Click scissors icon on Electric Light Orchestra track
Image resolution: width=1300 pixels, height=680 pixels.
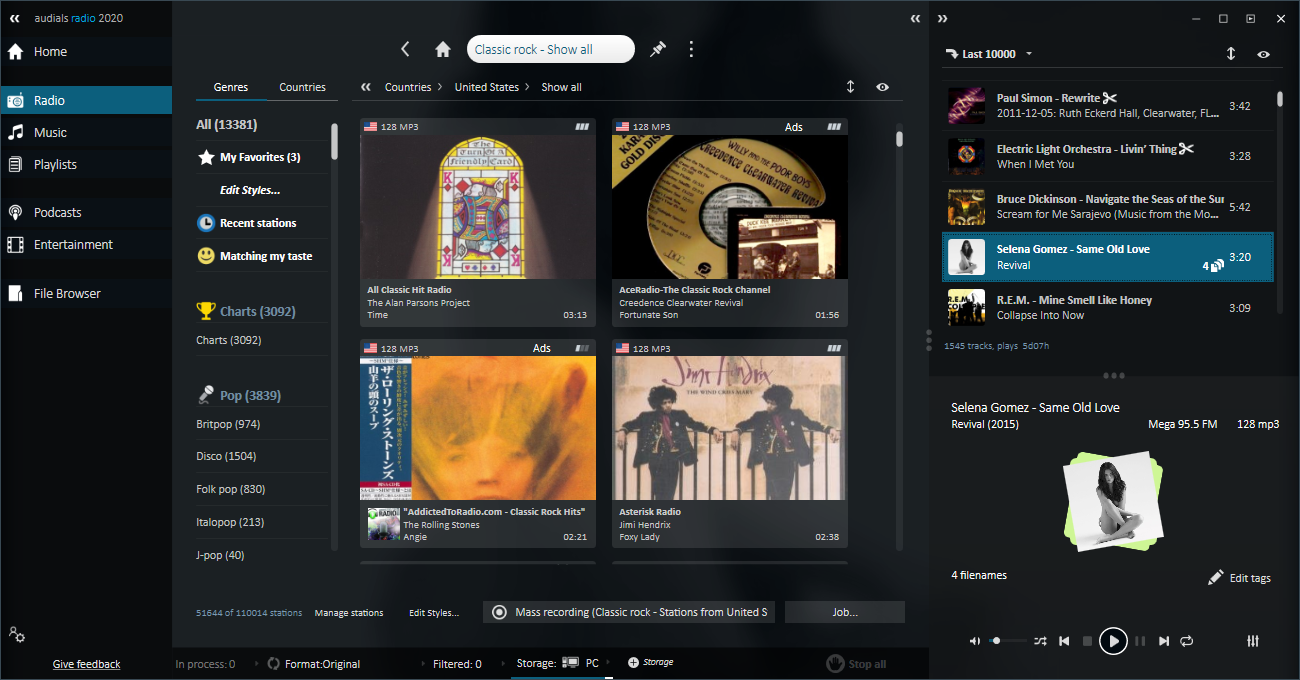pyautogui.click(x=1186, y=149)
